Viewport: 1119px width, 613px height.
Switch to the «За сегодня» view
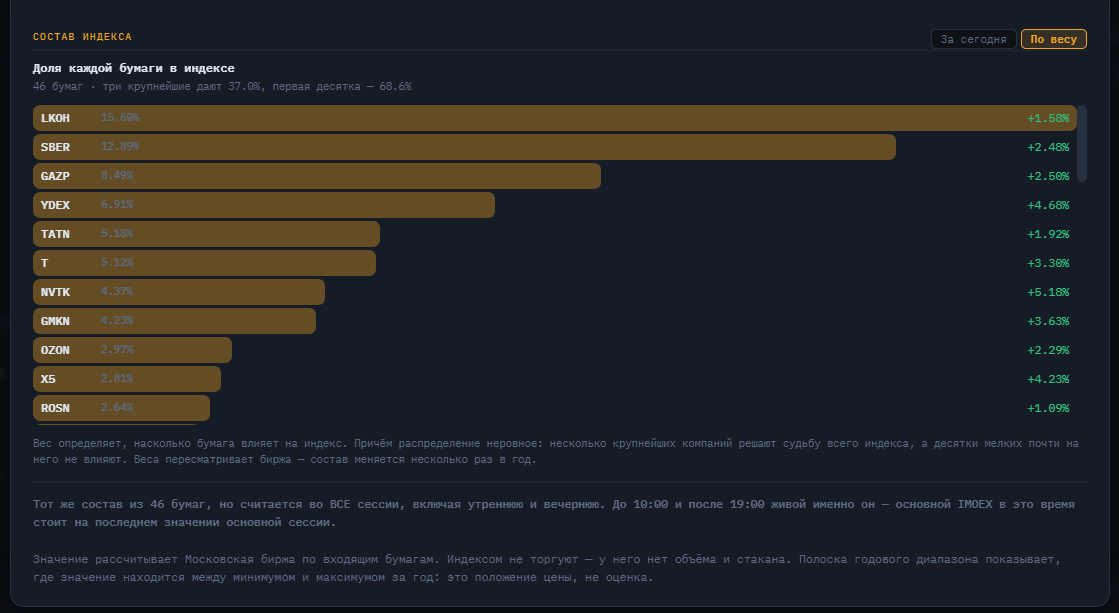click(973, 39)
